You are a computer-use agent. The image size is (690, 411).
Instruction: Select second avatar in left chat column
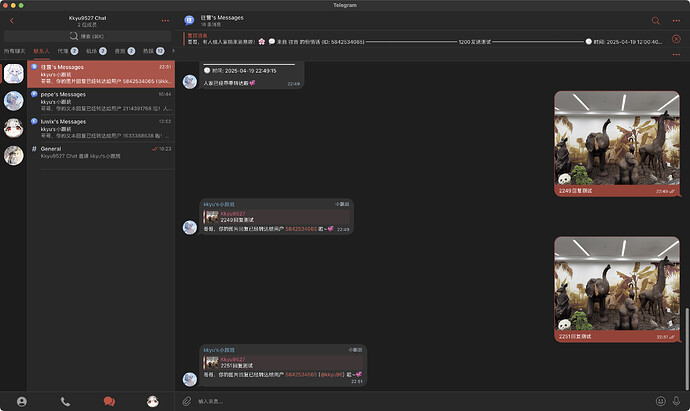tap(14, 101)
